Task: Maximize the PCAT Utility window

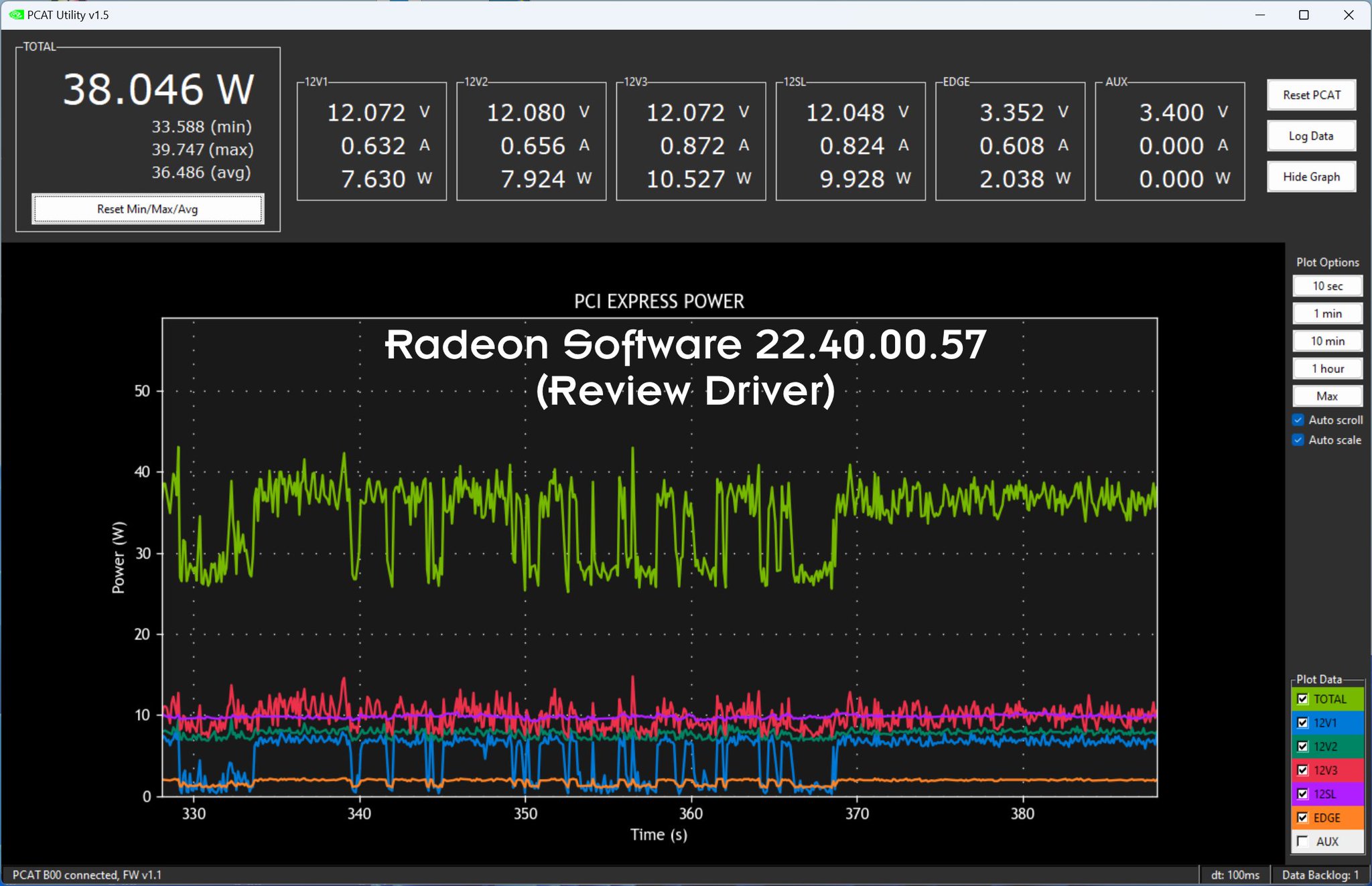Action: 1303,15
